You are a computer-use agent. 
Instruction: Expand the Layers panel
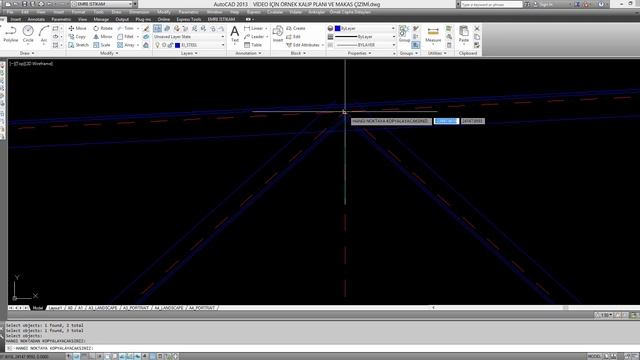(189, 53)
